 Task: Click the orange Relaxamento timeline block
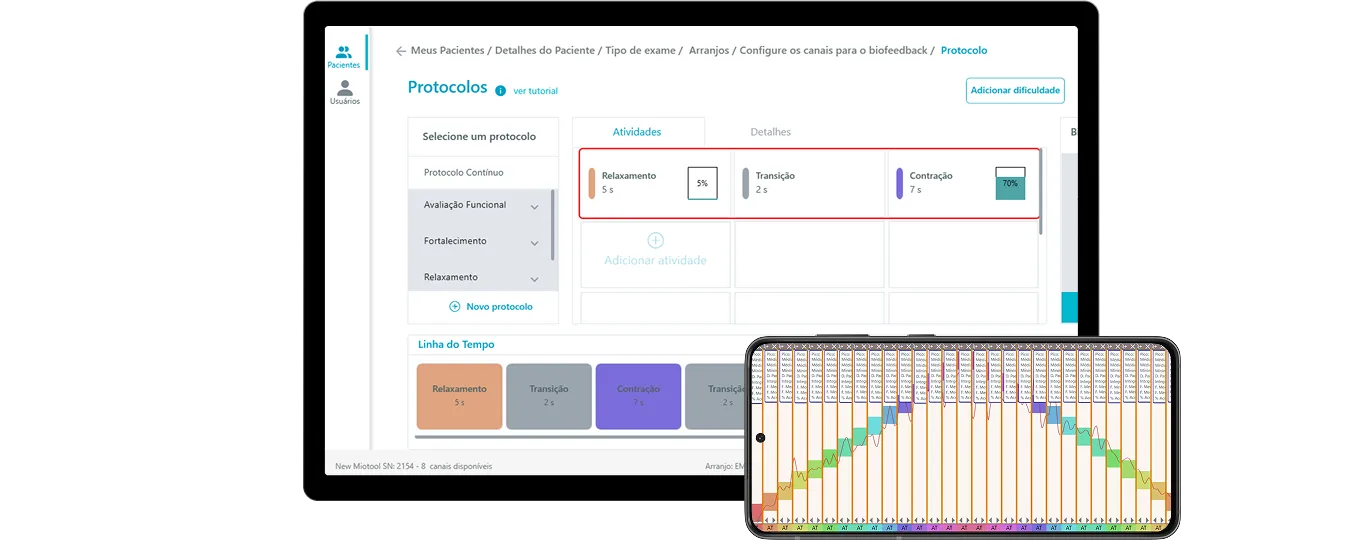tap(459, 396)
